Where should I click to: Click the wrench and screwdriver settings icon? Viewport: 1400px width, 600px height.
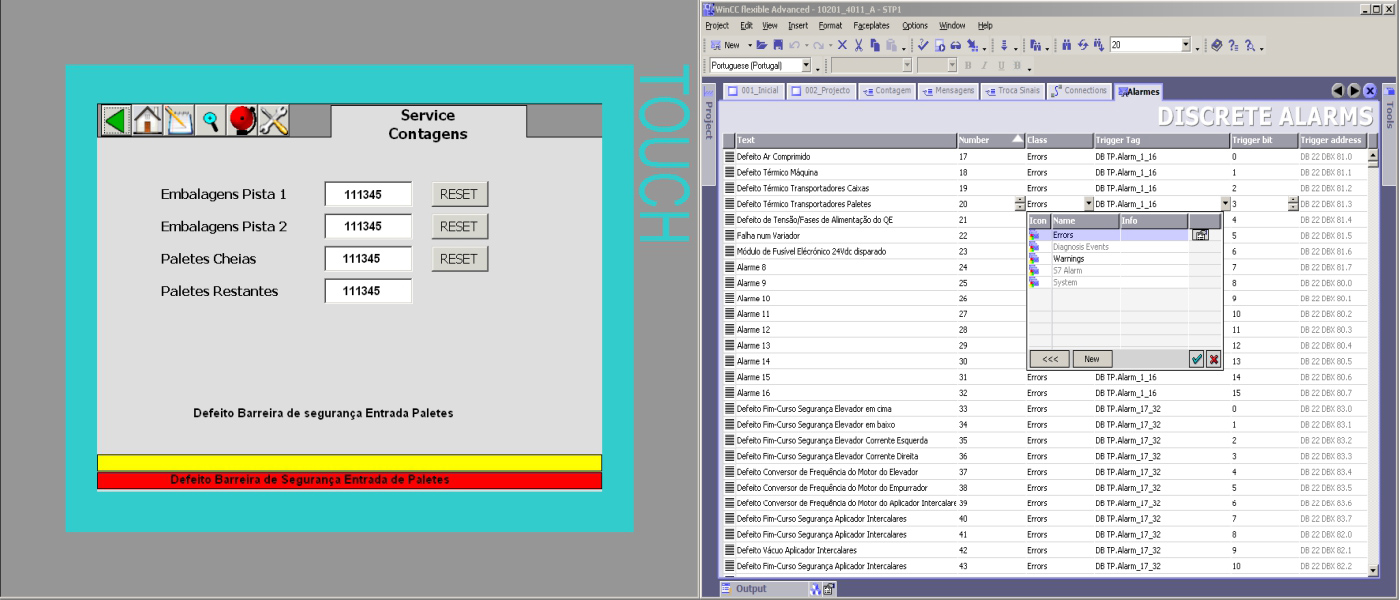(274, 121)
